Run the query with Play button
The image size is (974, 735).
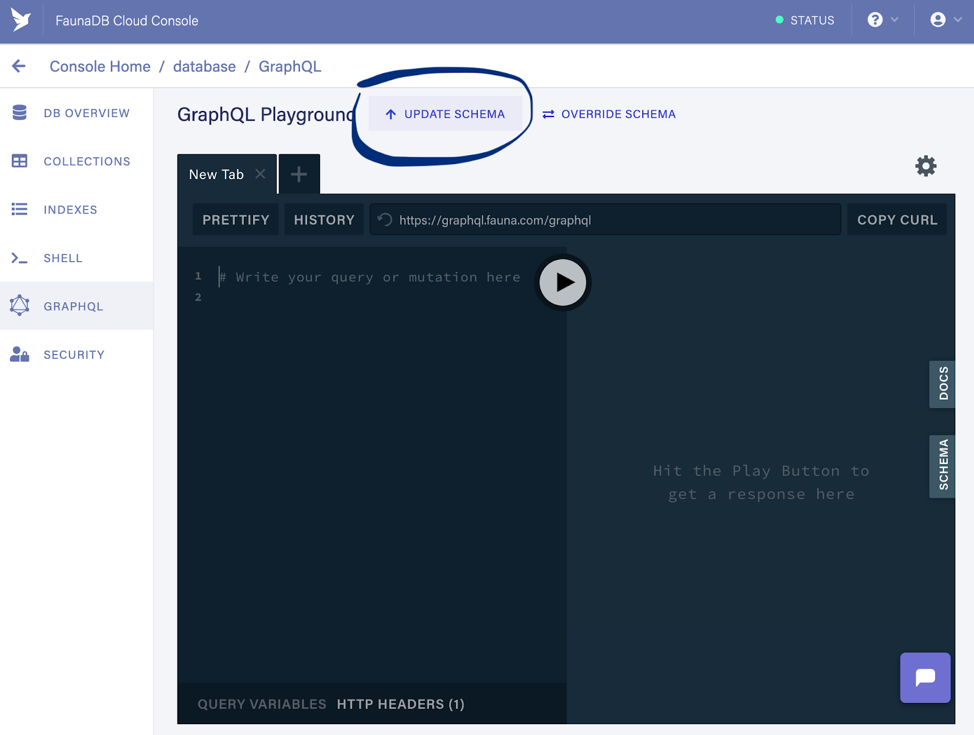pos(562,282)
